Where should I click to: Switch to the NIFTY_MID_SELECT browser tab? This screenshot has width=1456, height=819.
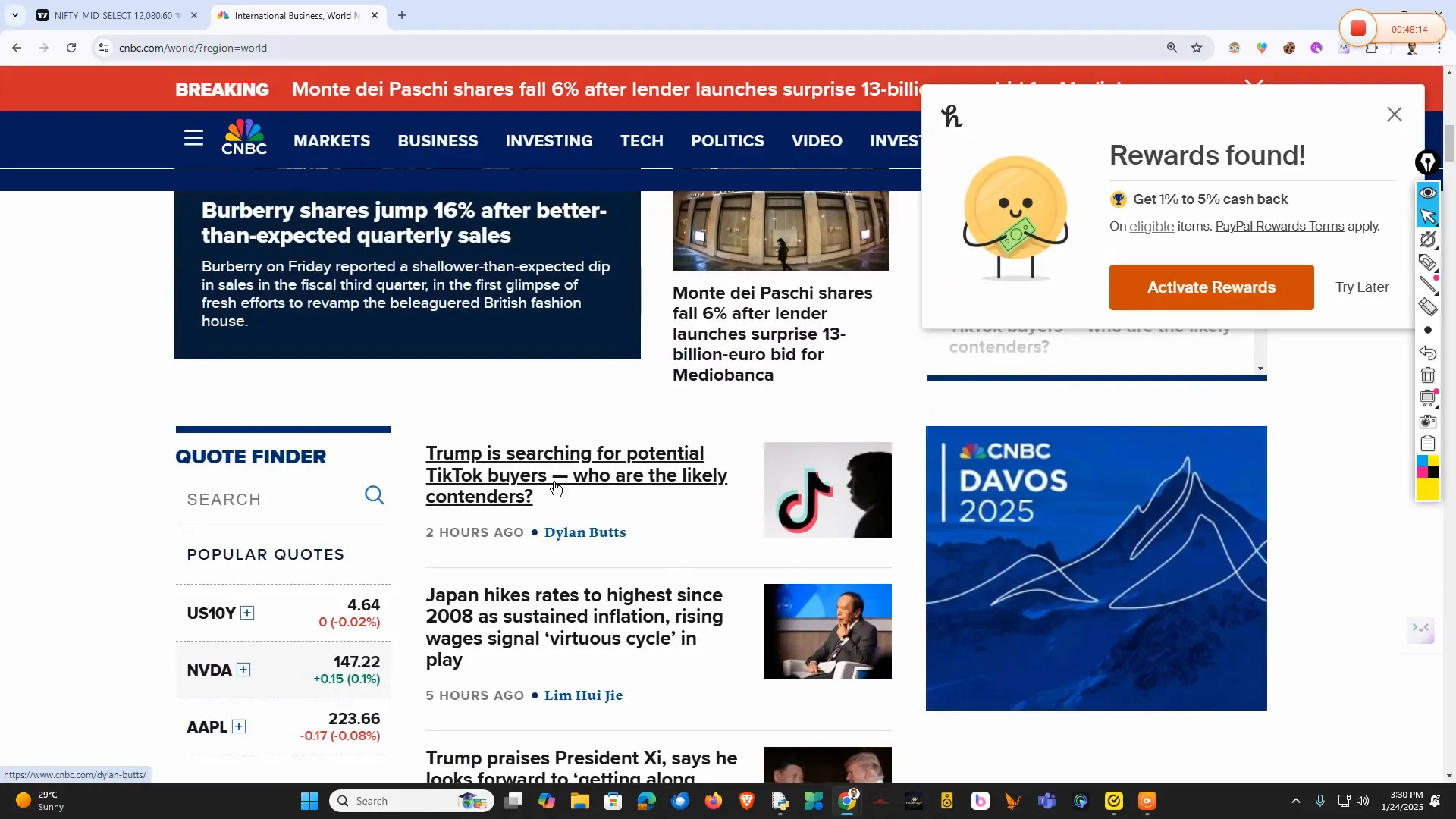[114, 15]
